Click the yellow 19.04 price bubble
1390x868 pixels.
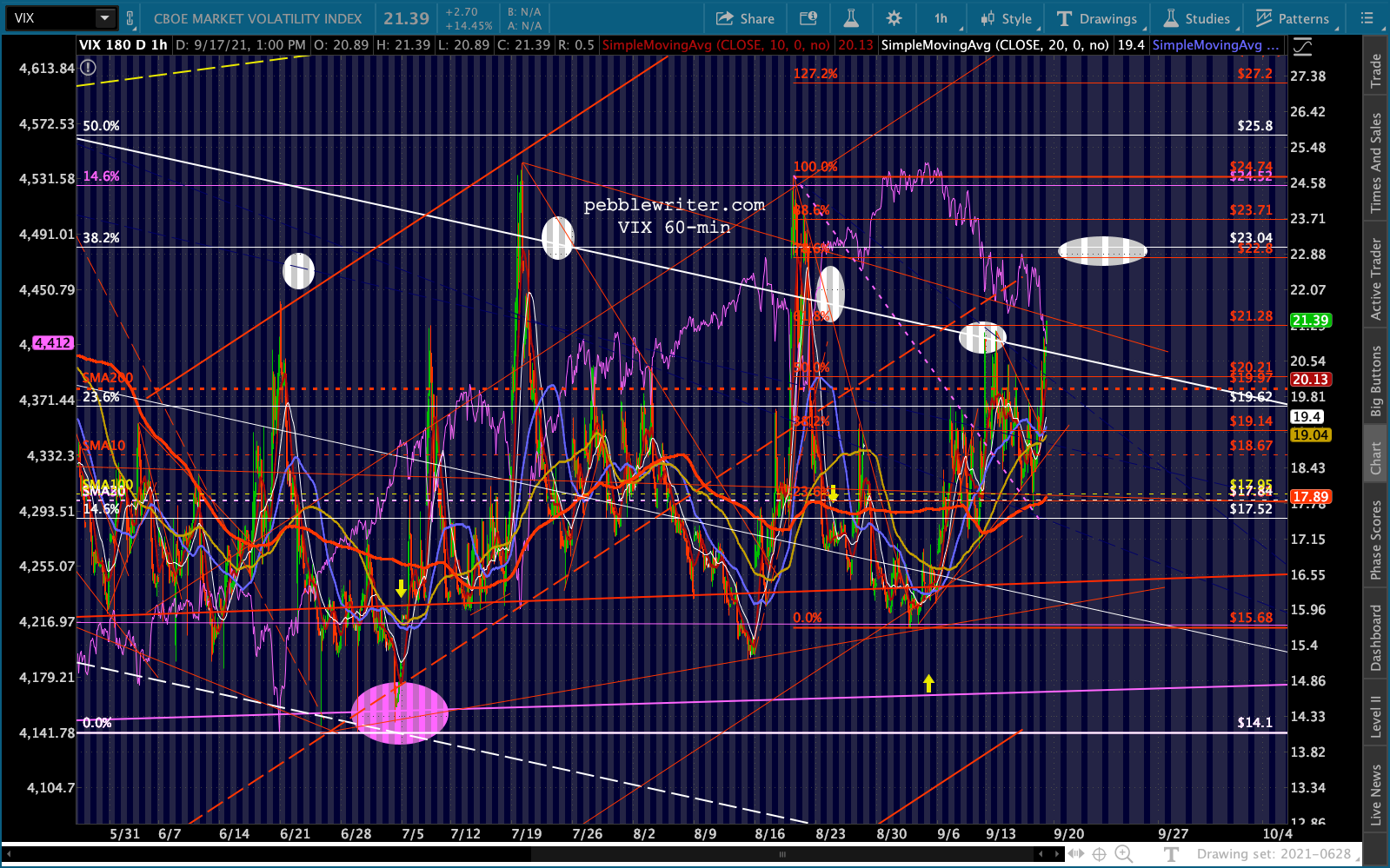(x=1310, y=435)
